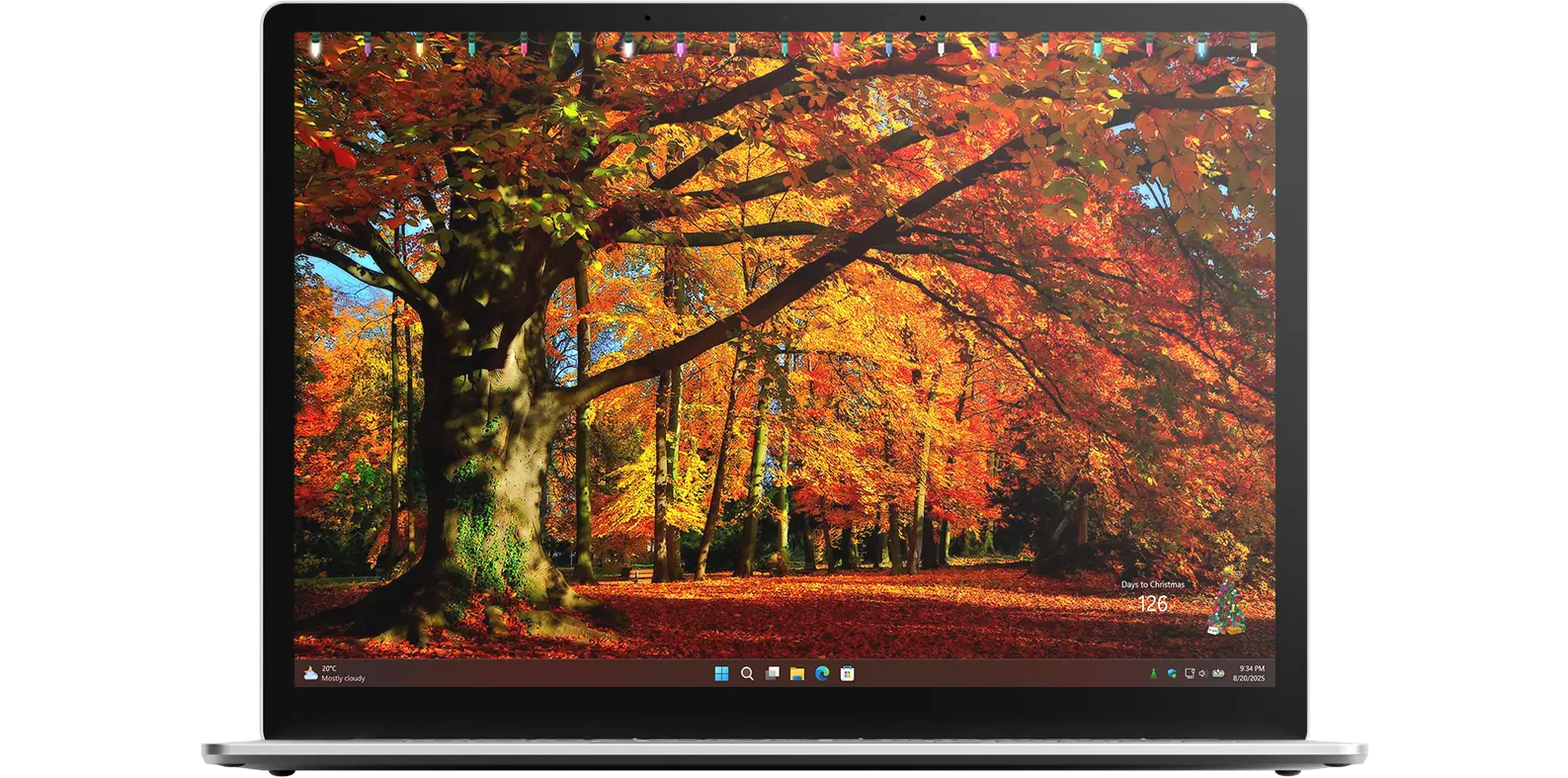This screenshot has width=1568, height=778.
Task: Click the battery status tray icon
Action: [1218, 673]
